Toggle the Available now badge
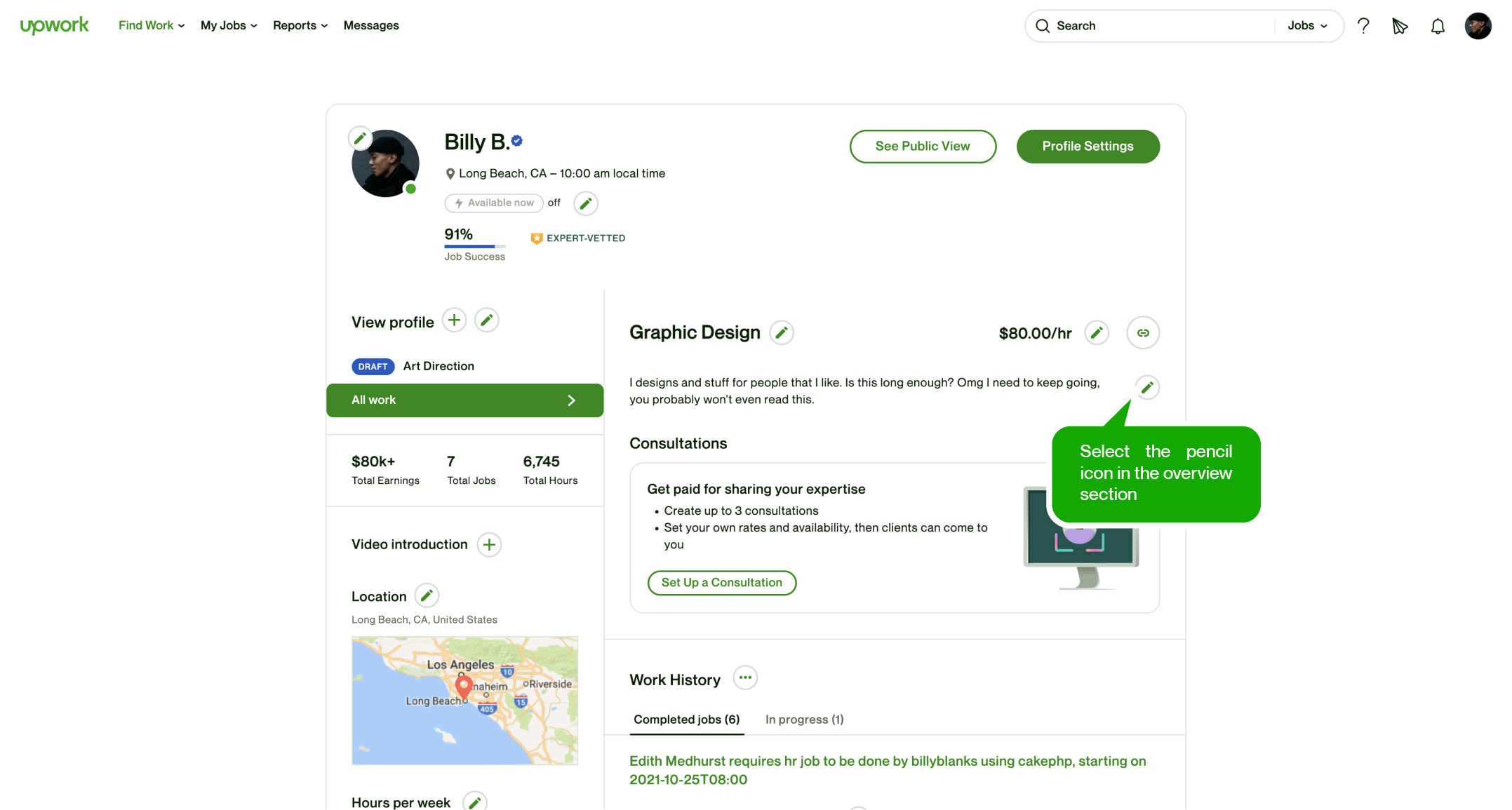 coord(494,203)
